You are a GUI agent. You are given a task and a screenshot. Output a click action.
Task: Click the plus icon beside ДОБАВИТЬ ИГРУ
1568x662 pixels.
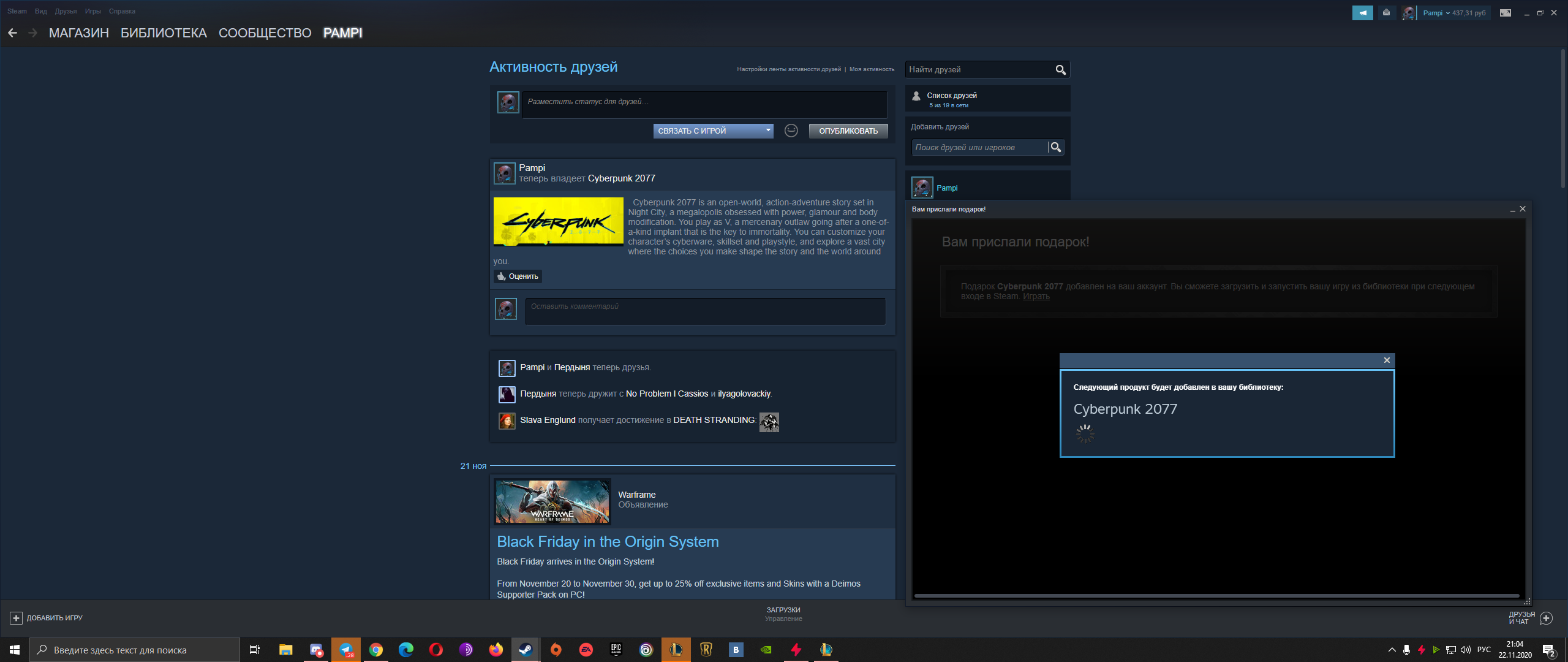[16, 618]
